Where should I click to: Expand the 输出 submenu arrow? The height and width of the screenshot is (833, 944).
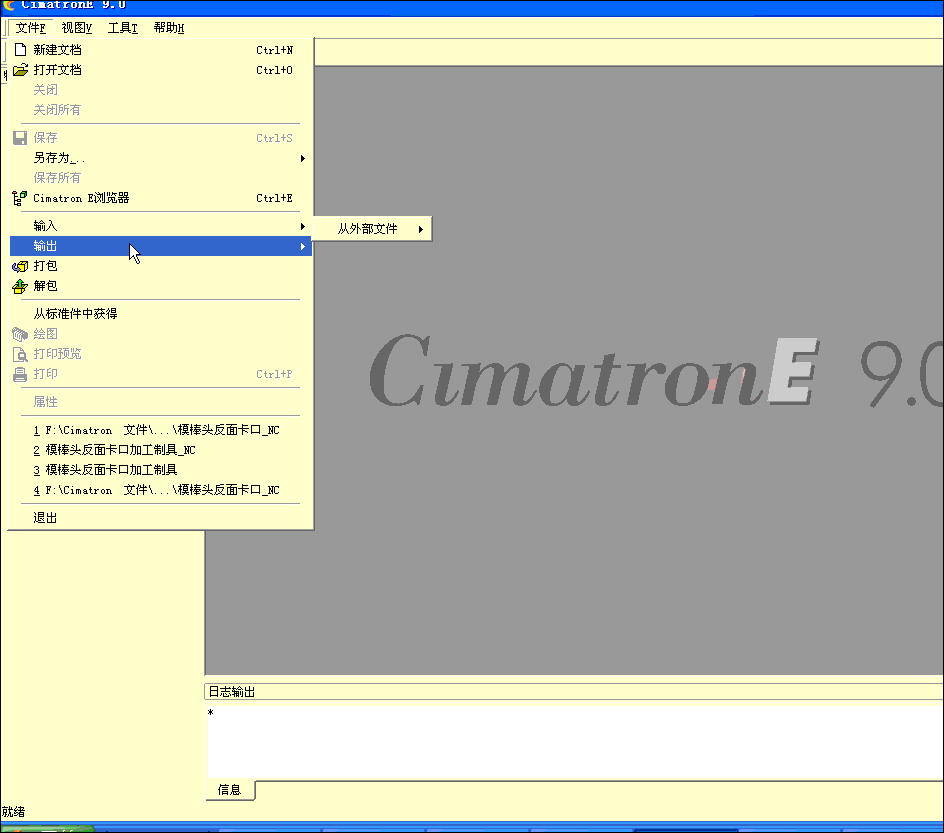(303, 246)
